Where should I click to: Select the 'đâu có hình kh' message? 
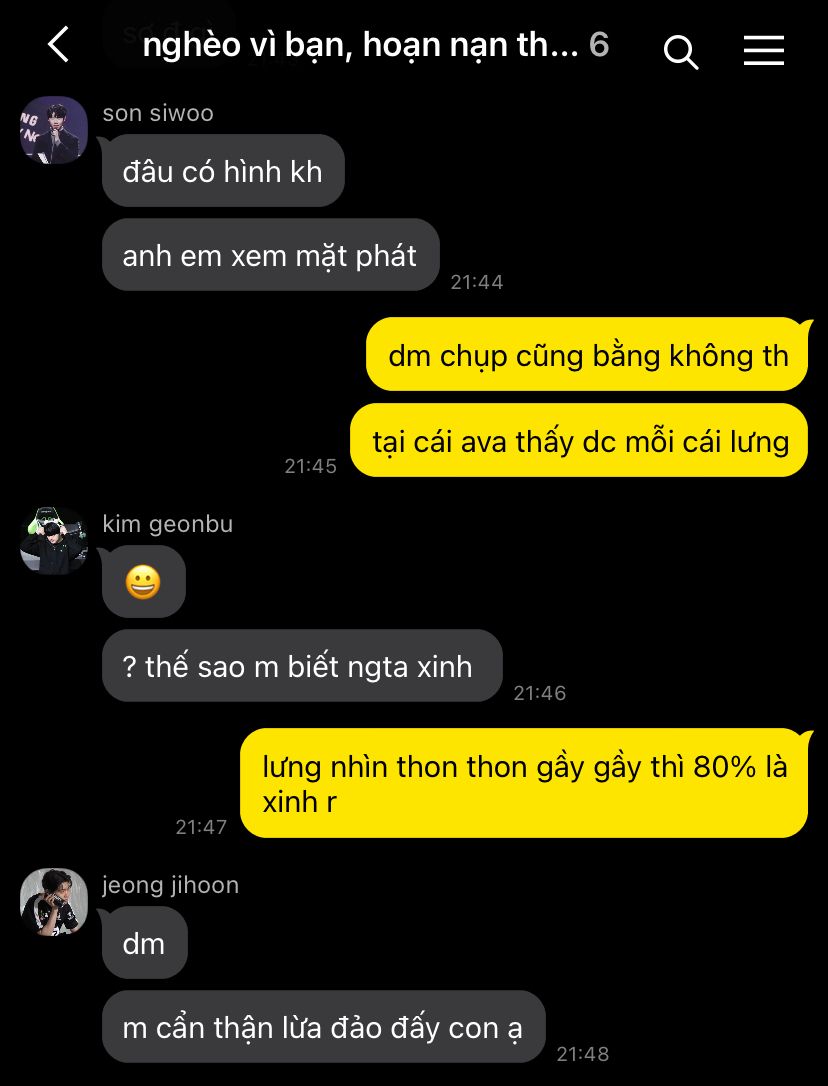coord(223,170)
